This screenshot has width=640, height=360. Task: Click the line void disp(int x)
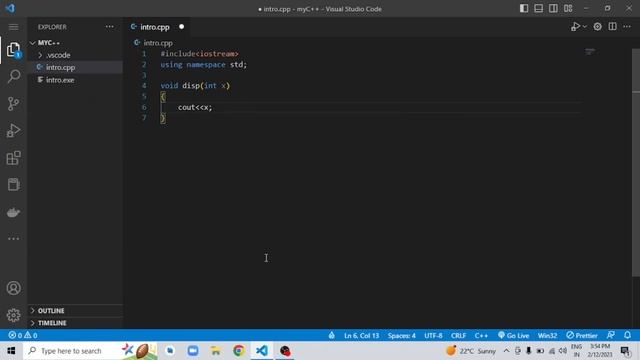click(x=195, y=86)
